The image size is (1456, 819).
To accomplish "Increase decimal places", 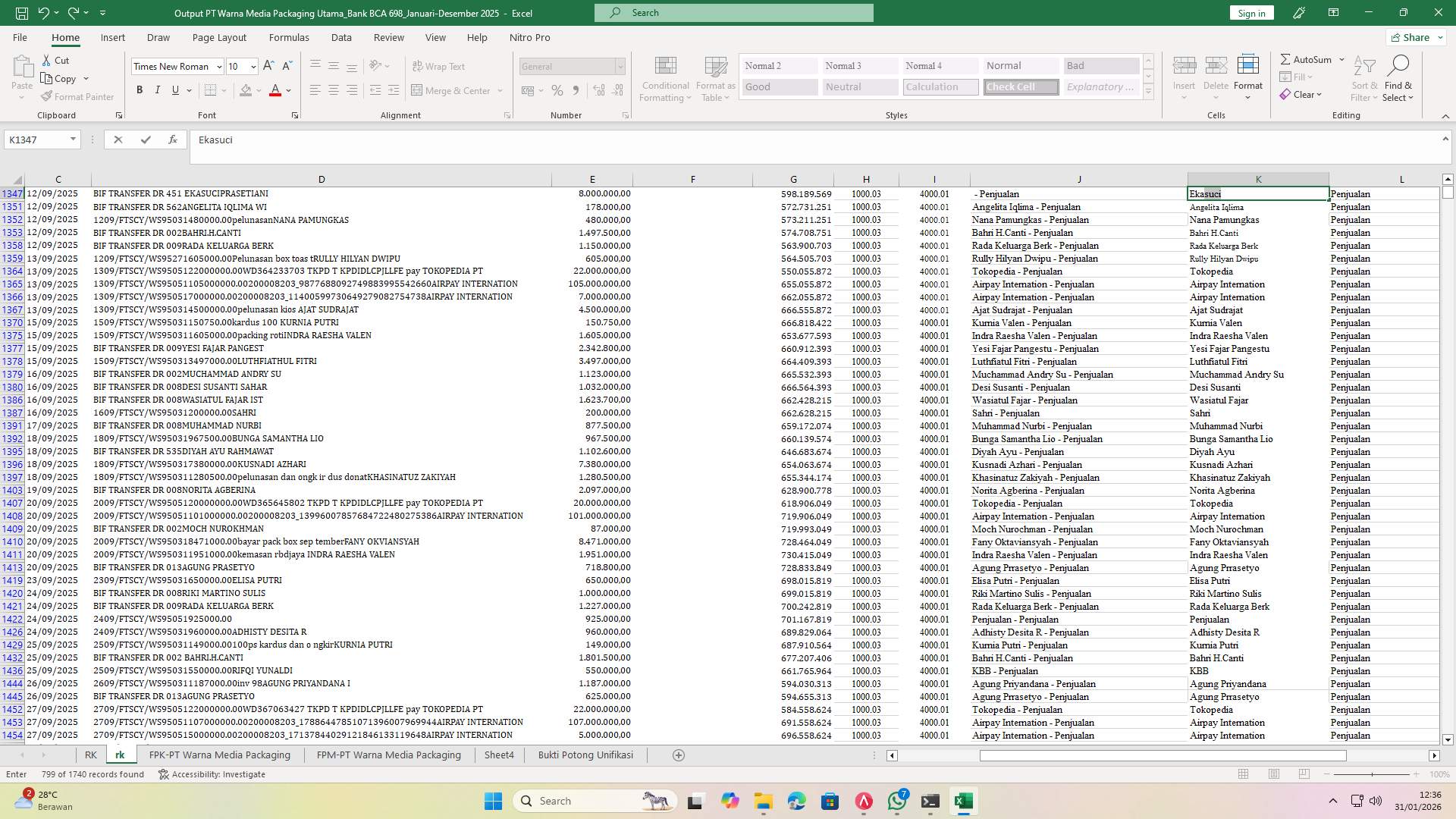I will click(598, 89).
